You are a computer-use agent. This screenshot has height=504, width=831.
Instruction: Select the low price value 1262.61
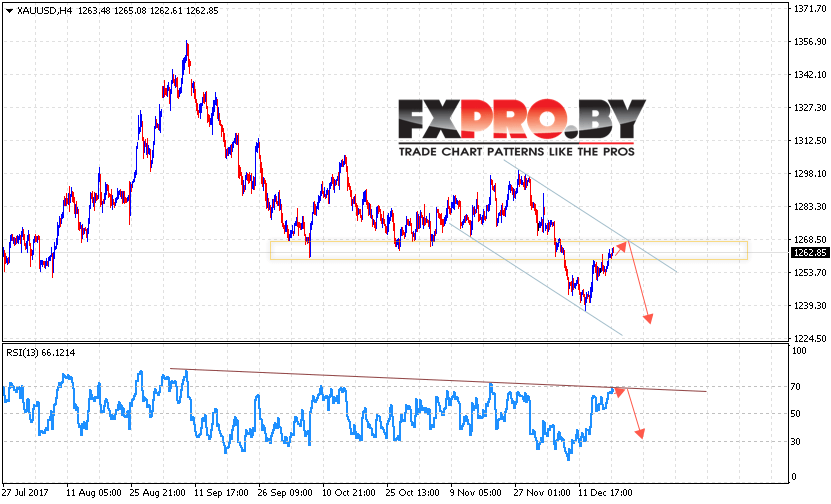coord(166,11)
